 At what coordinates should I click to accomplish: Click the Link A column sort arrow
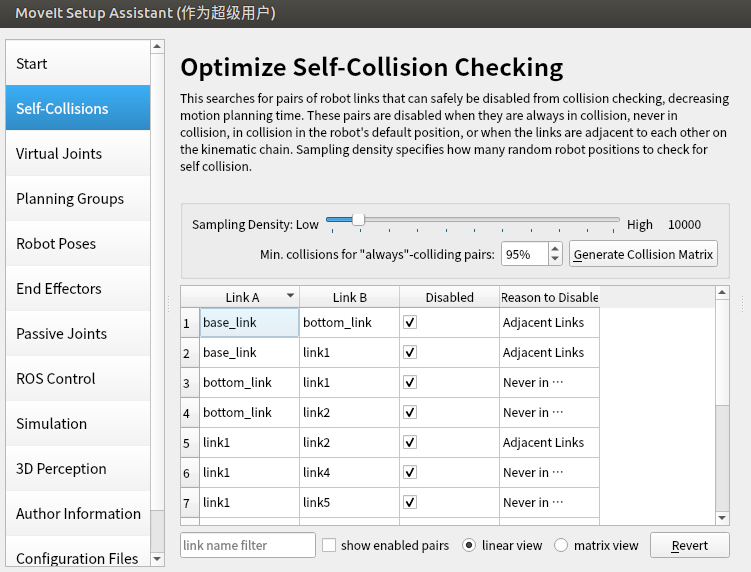(x=290, y=296)
